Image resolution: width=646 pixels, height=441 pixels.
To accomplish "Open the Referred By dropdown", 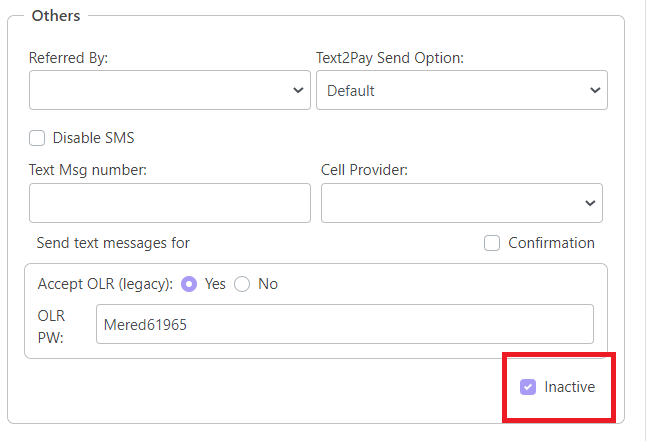I will 170,90.
